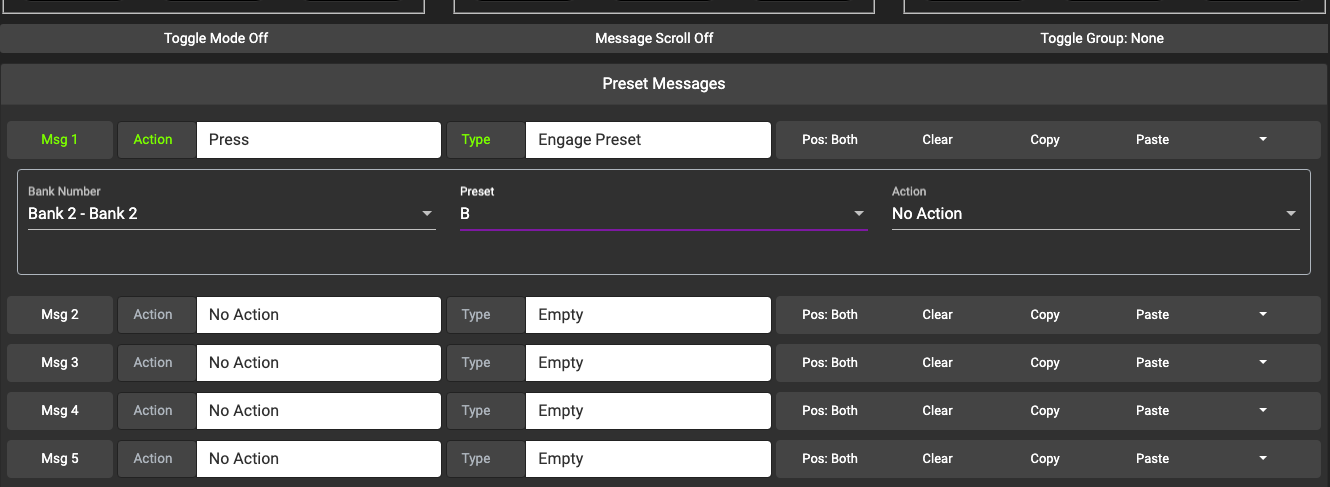Click the Msg 1 Press action field
Viewport: 1330px width, 487px height.
click(x=318, y=140)
